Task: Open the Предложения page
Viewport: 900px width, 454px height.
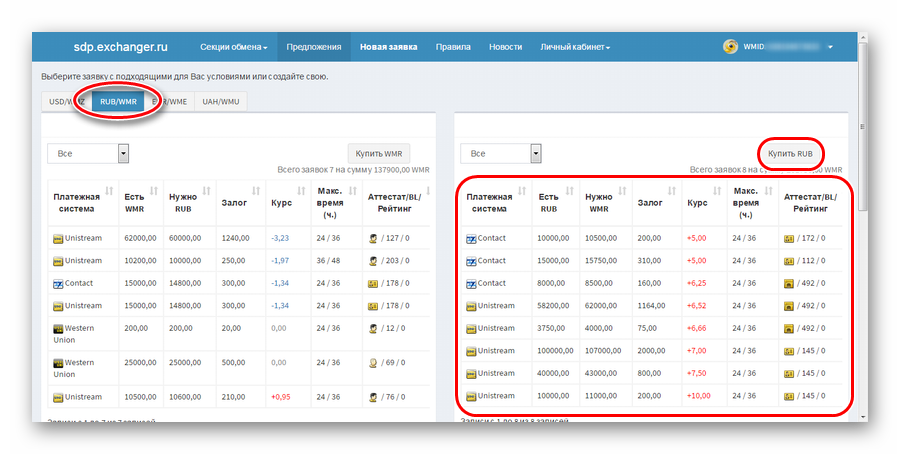Action: tap(314, 47)
